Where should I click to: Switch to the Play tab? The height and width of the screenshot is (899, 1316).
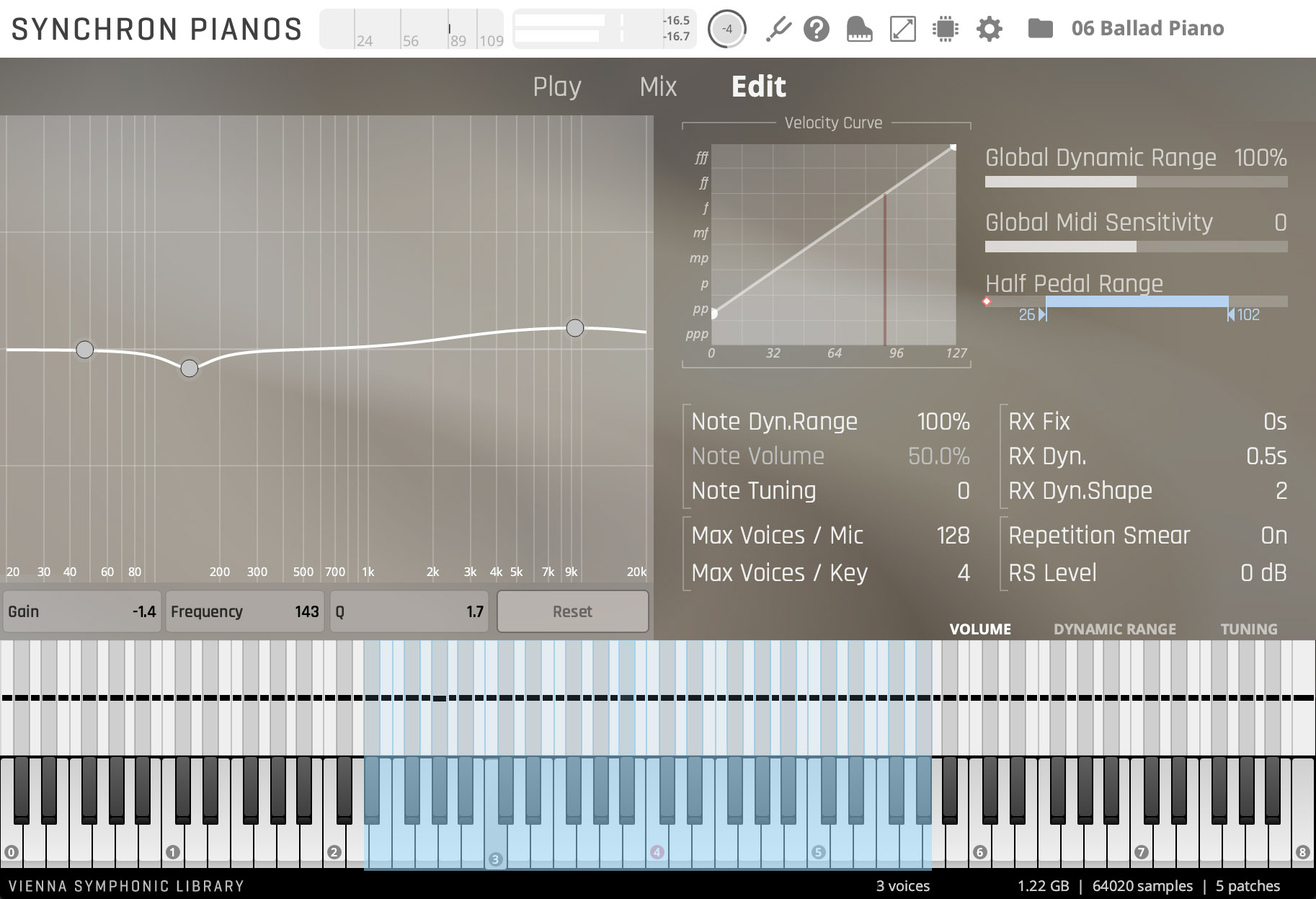point(556,87)
